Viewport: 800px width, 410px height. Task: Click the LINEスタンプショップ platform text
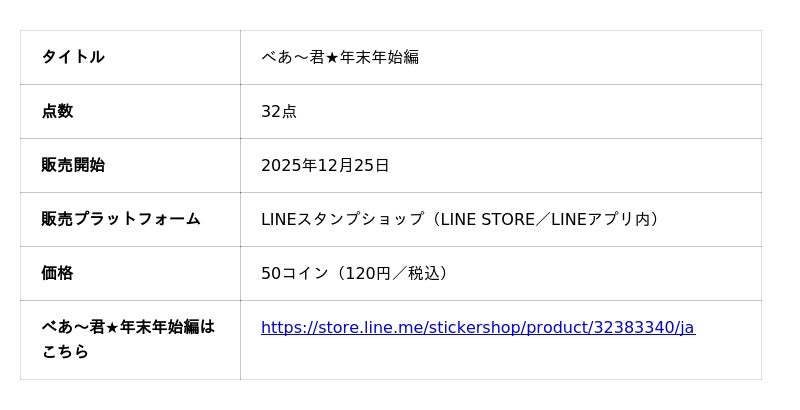point(342,219)
